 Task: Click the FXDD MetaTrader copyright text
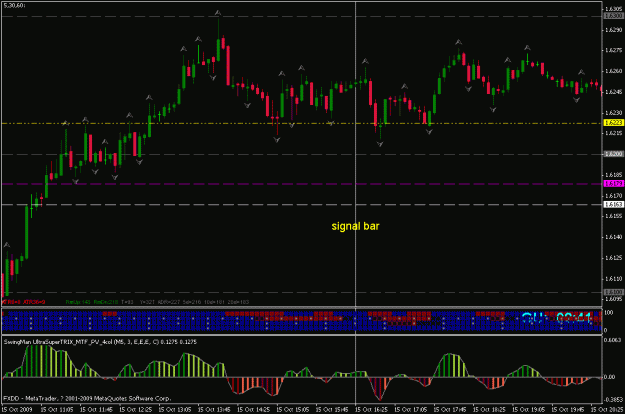point(87,398)
